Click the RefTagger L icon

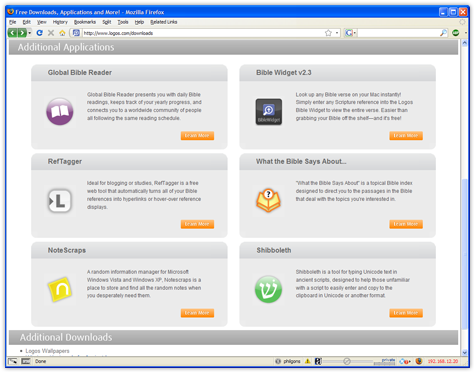click(x=60, y=201)
